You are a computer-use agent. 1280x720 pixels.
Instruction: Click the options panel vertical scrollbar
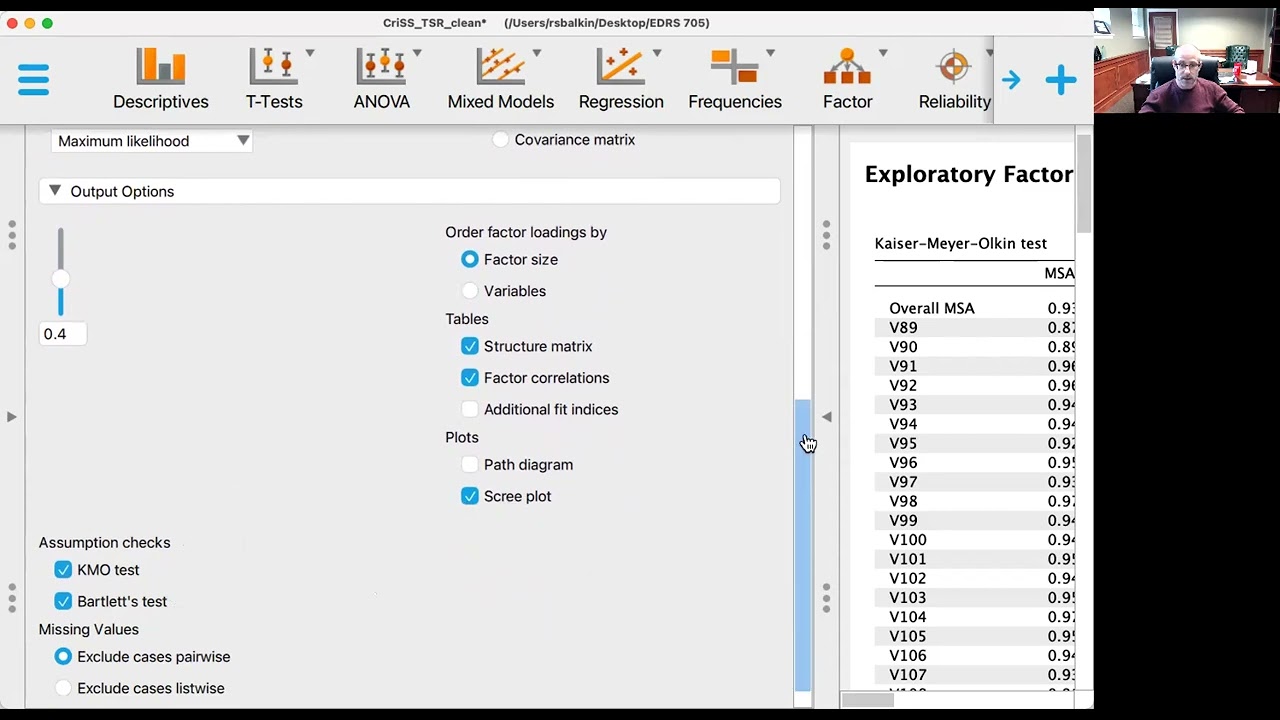click(x=802, y=545)
